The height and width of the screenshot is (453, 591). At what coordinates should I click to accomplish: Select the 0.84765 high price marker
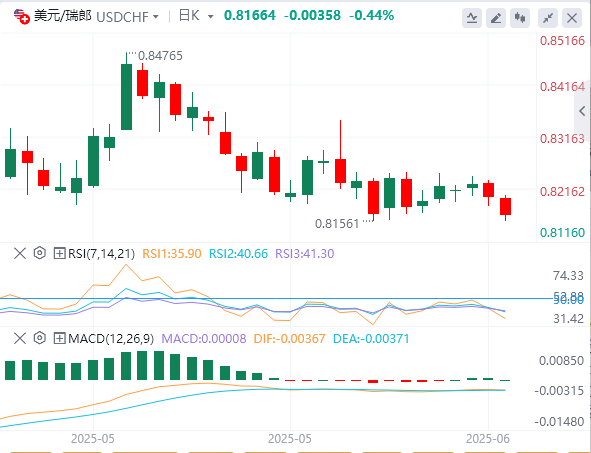pos(160,56)
